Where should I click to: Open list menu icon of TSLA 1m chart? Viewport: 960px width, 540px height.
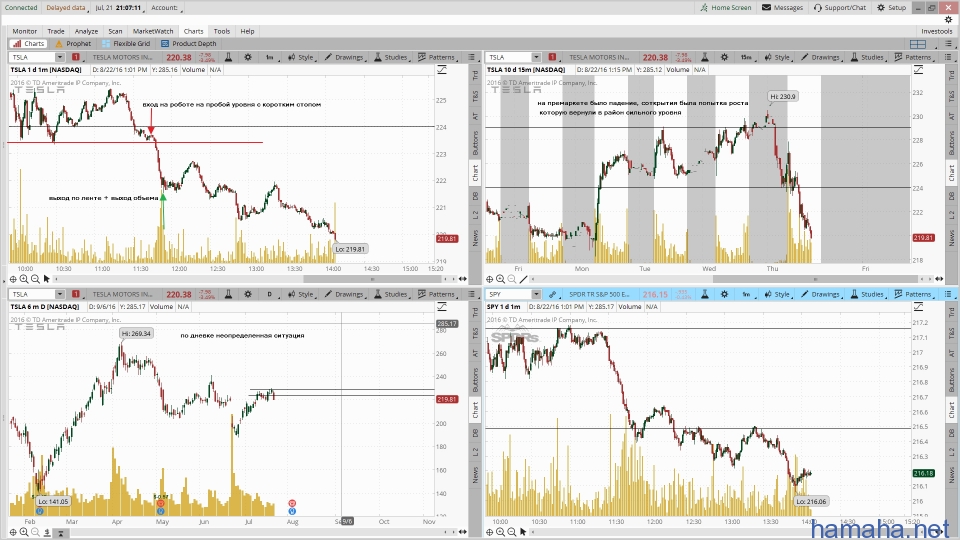[471, 57]
